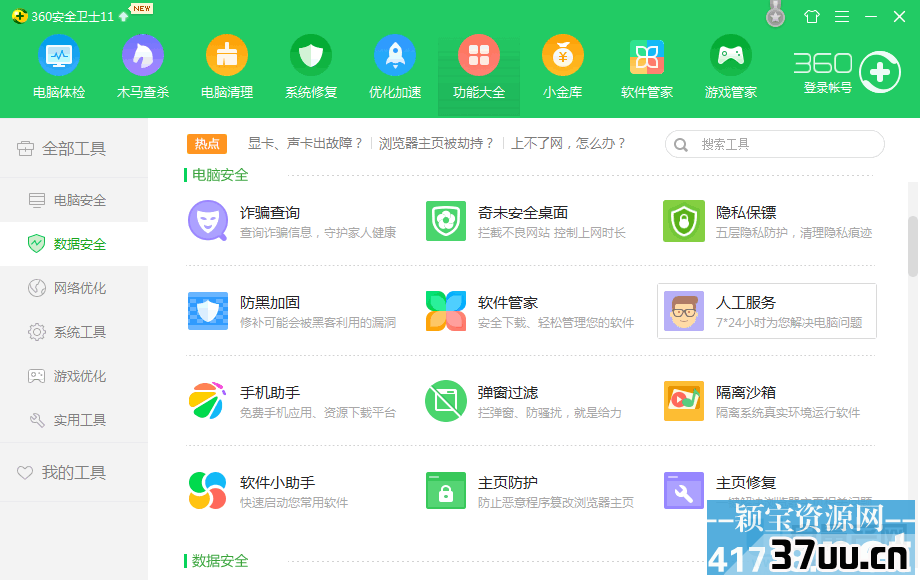The image size is (920, 580).
Task: Select 数据安全 sidebar category
Action: tap(74, 244)
